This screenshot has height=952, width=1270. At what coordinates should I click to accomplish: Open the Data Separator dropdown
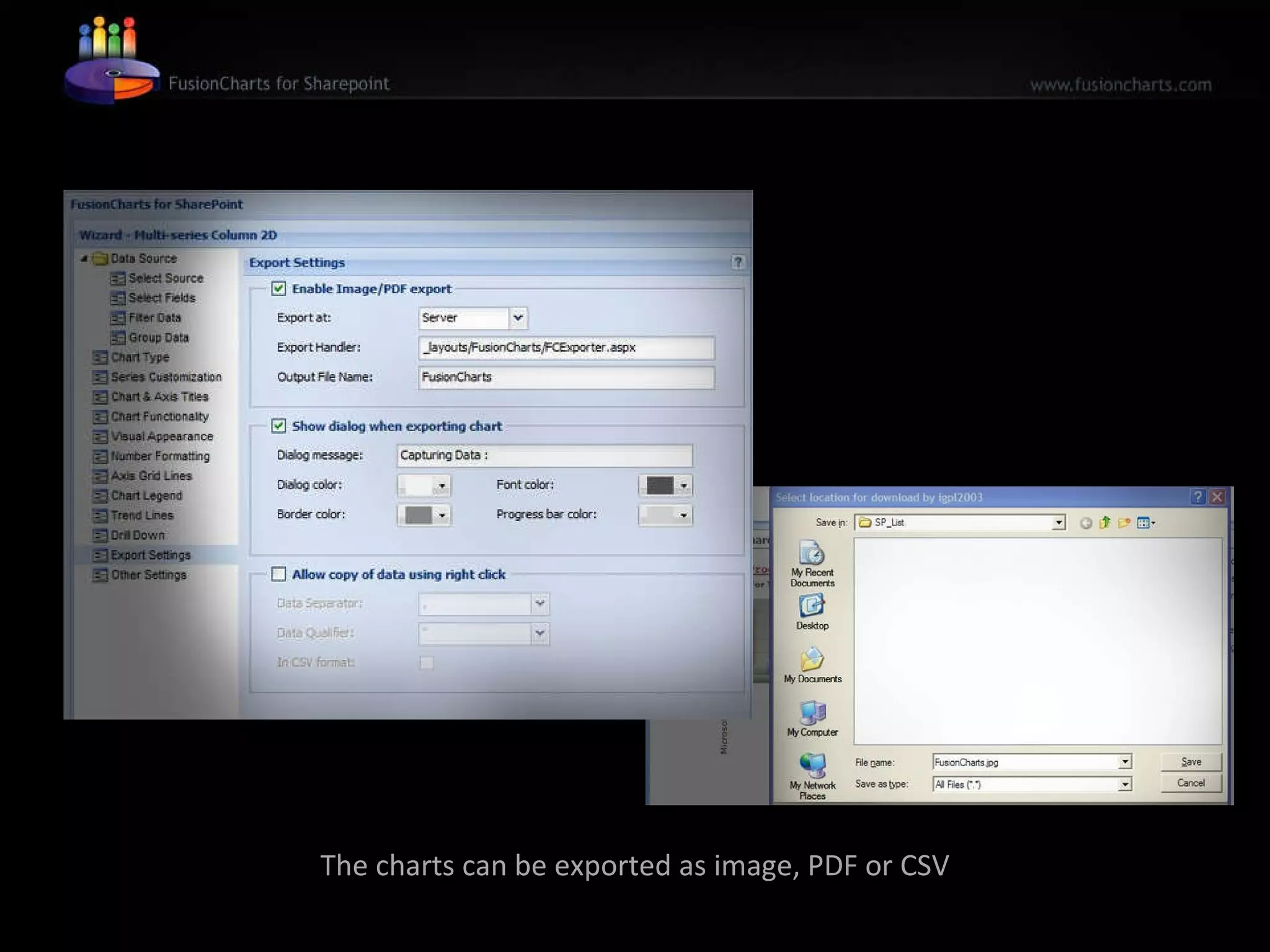pos(540,604)
